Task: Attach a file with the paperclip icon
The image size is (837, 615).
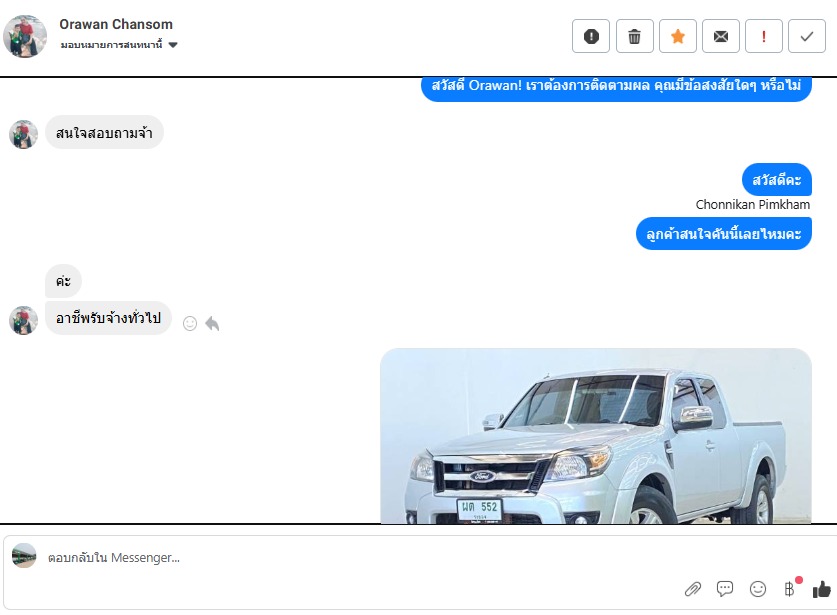Action: pos(693,589)
